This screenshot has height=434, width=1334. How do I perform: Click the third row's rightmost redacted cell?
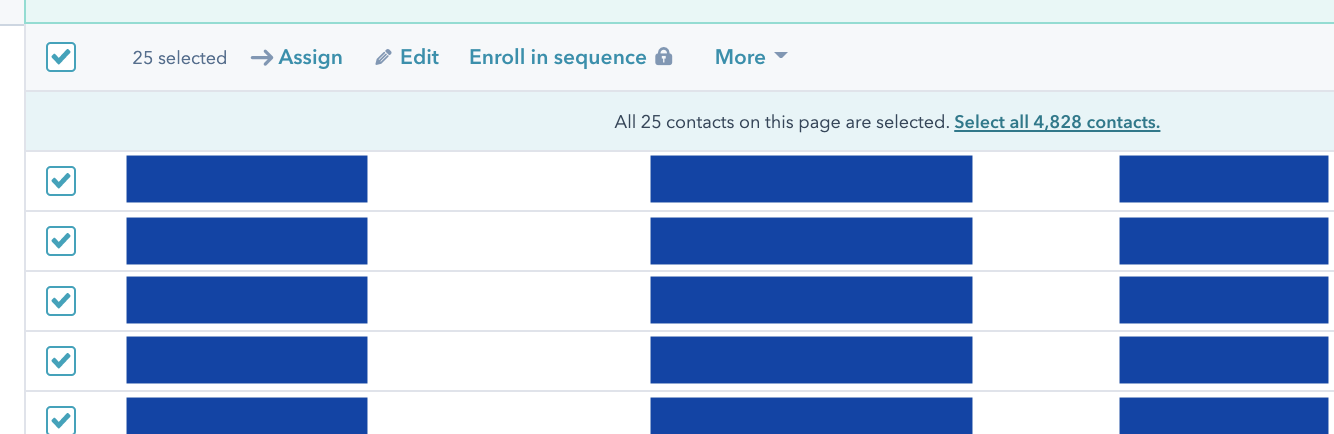click(x=1226, y=300)
